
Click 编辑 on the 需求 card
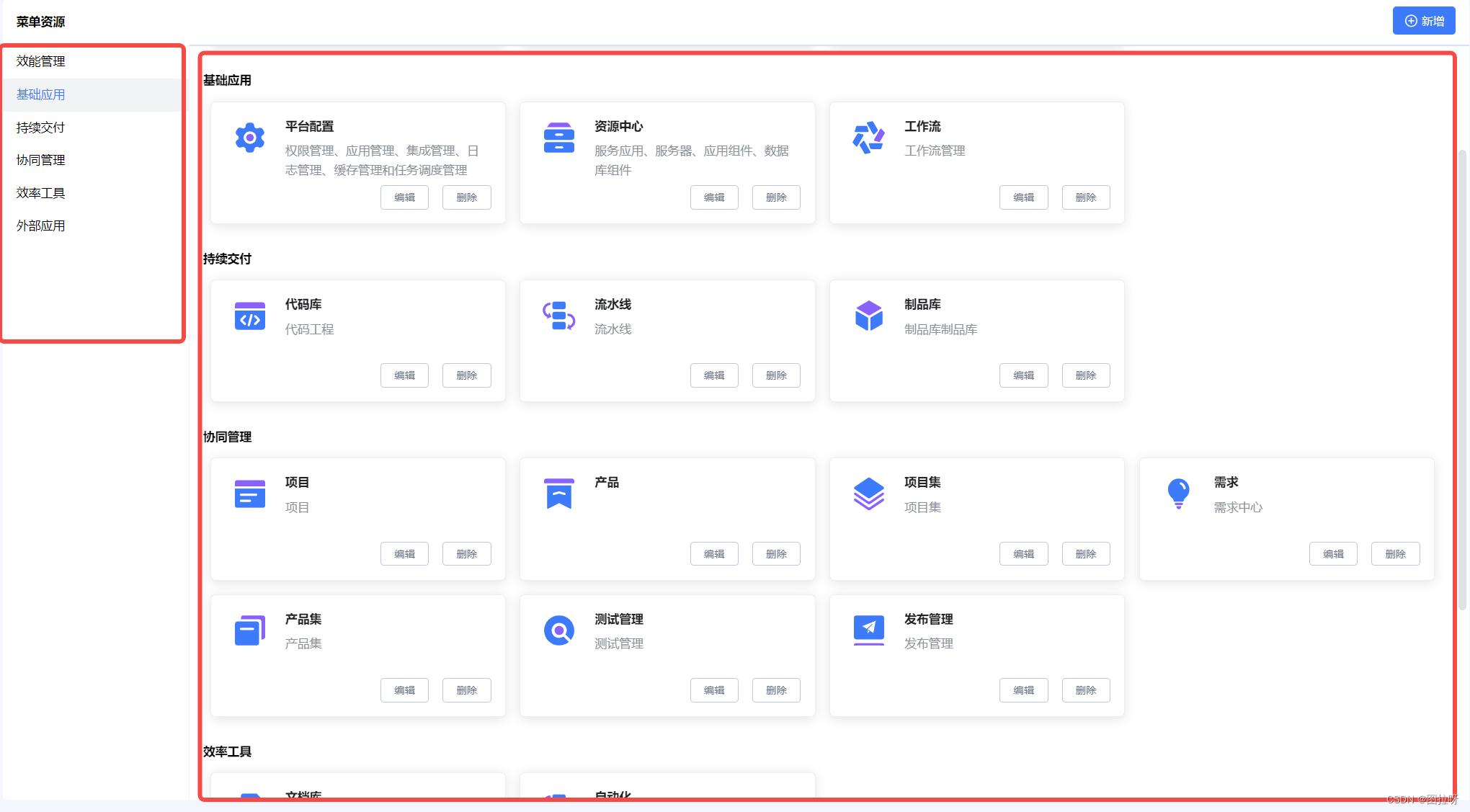[1333, 554]
